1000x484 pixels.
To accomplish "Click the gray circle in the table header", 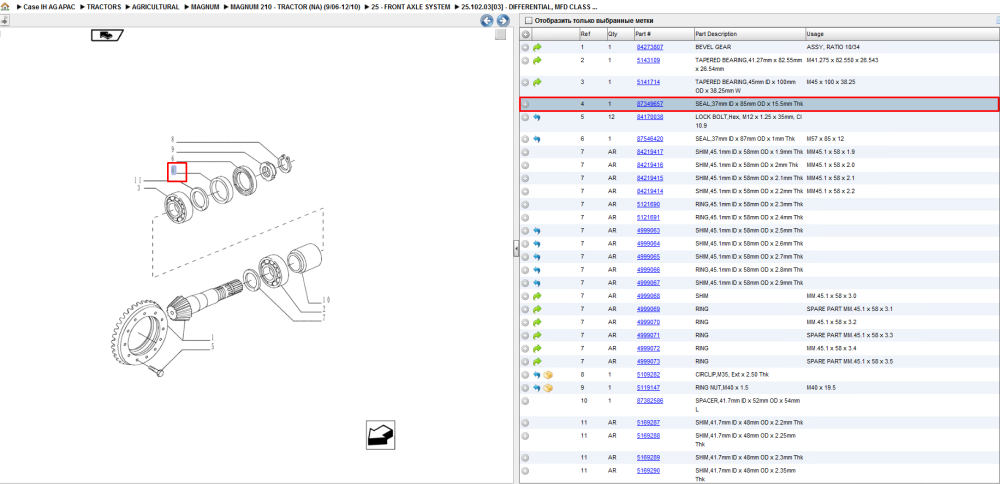I will 526,34.
